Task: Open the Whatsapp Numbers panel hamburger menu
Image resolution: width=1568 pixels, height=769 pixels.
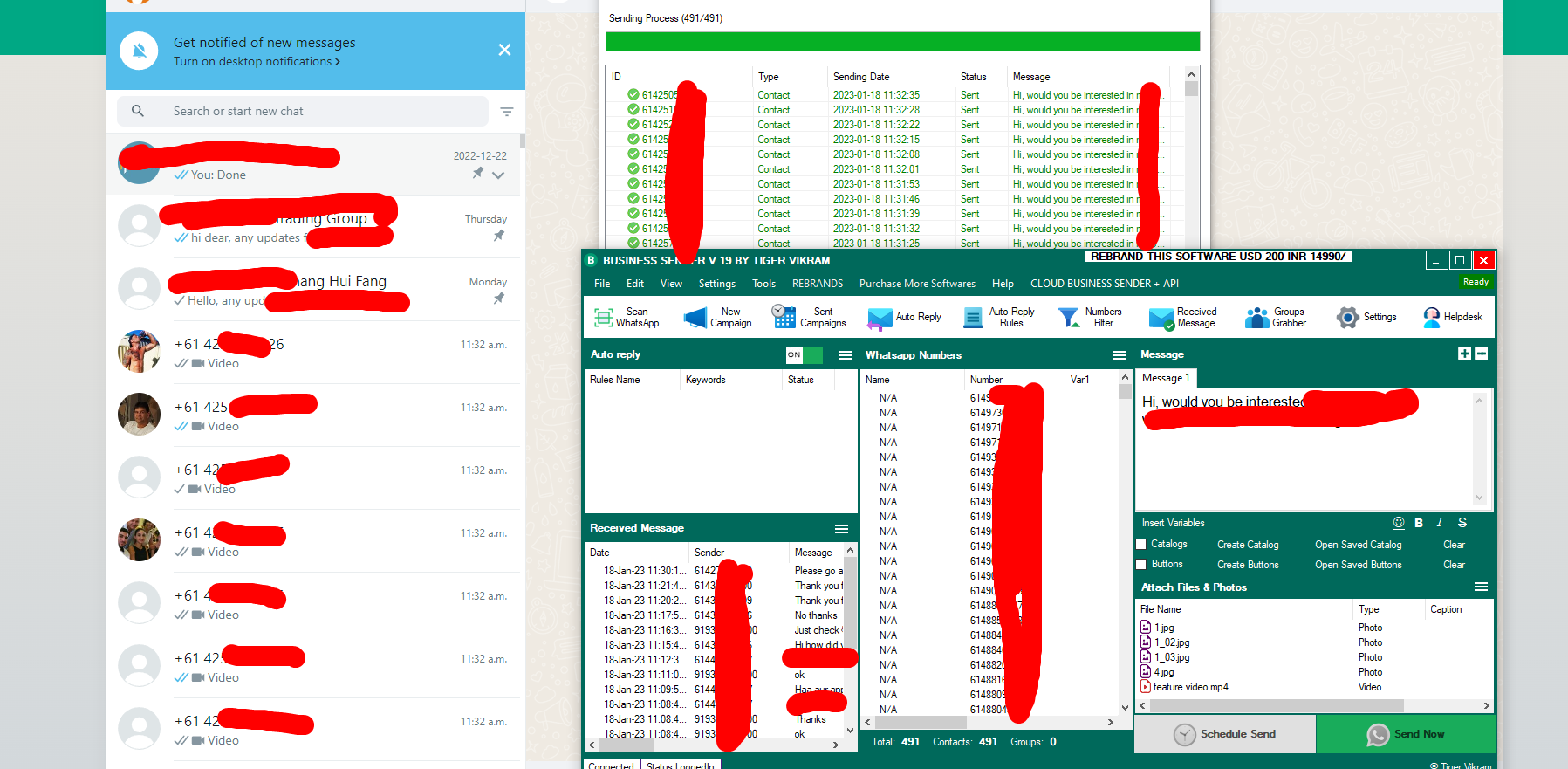Action: [1119, 355]
